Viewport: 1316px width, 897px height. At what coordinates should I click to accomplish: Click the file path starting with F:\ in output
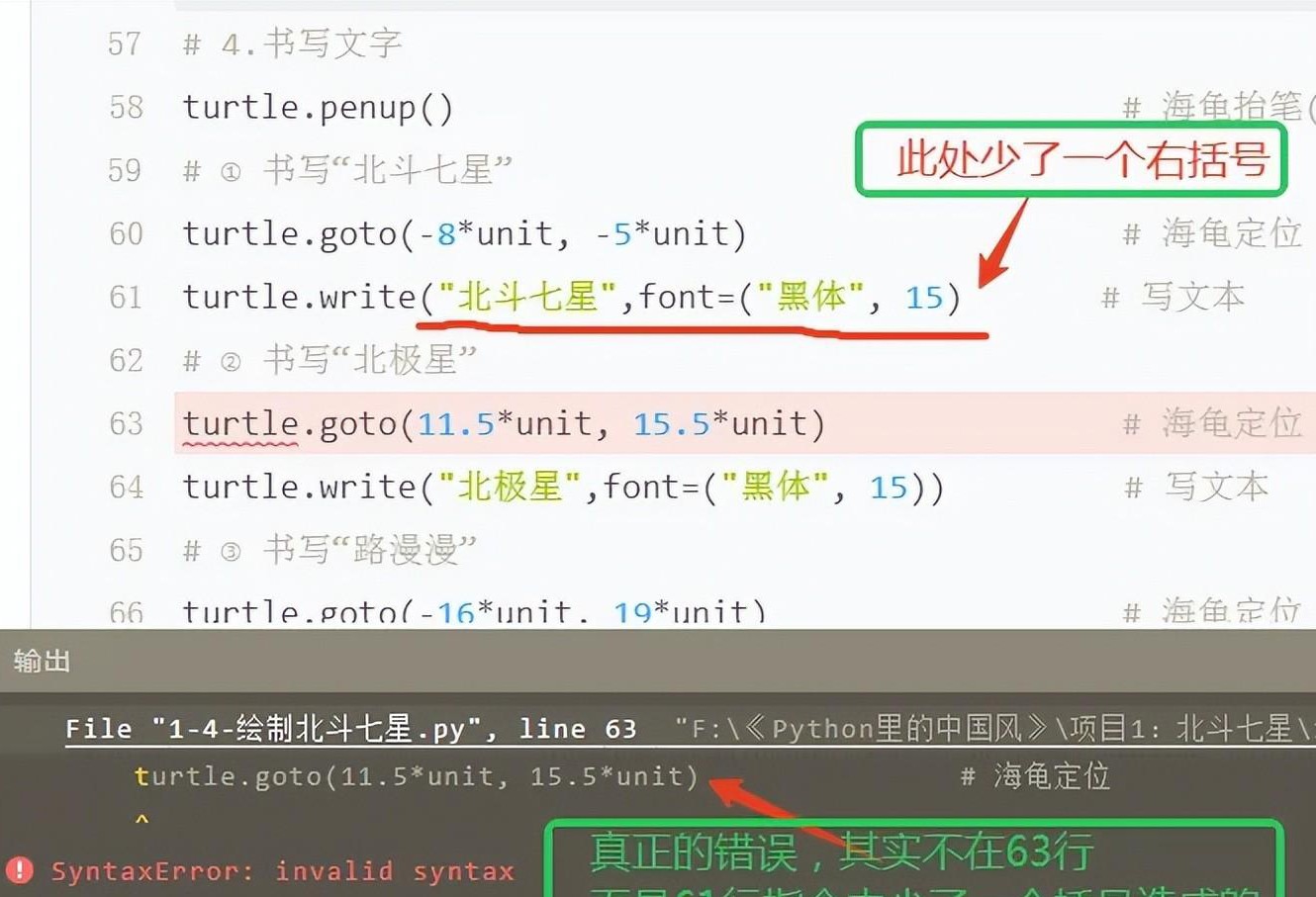(989, 730)
